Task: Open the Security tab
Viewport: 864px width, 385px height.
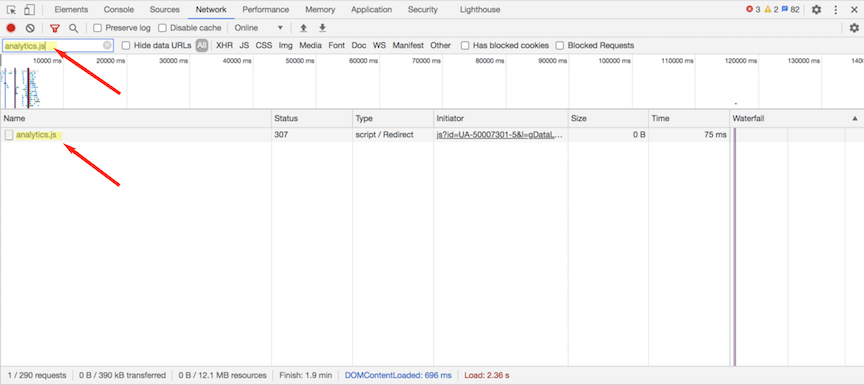Action: click(x=423, y=9)
